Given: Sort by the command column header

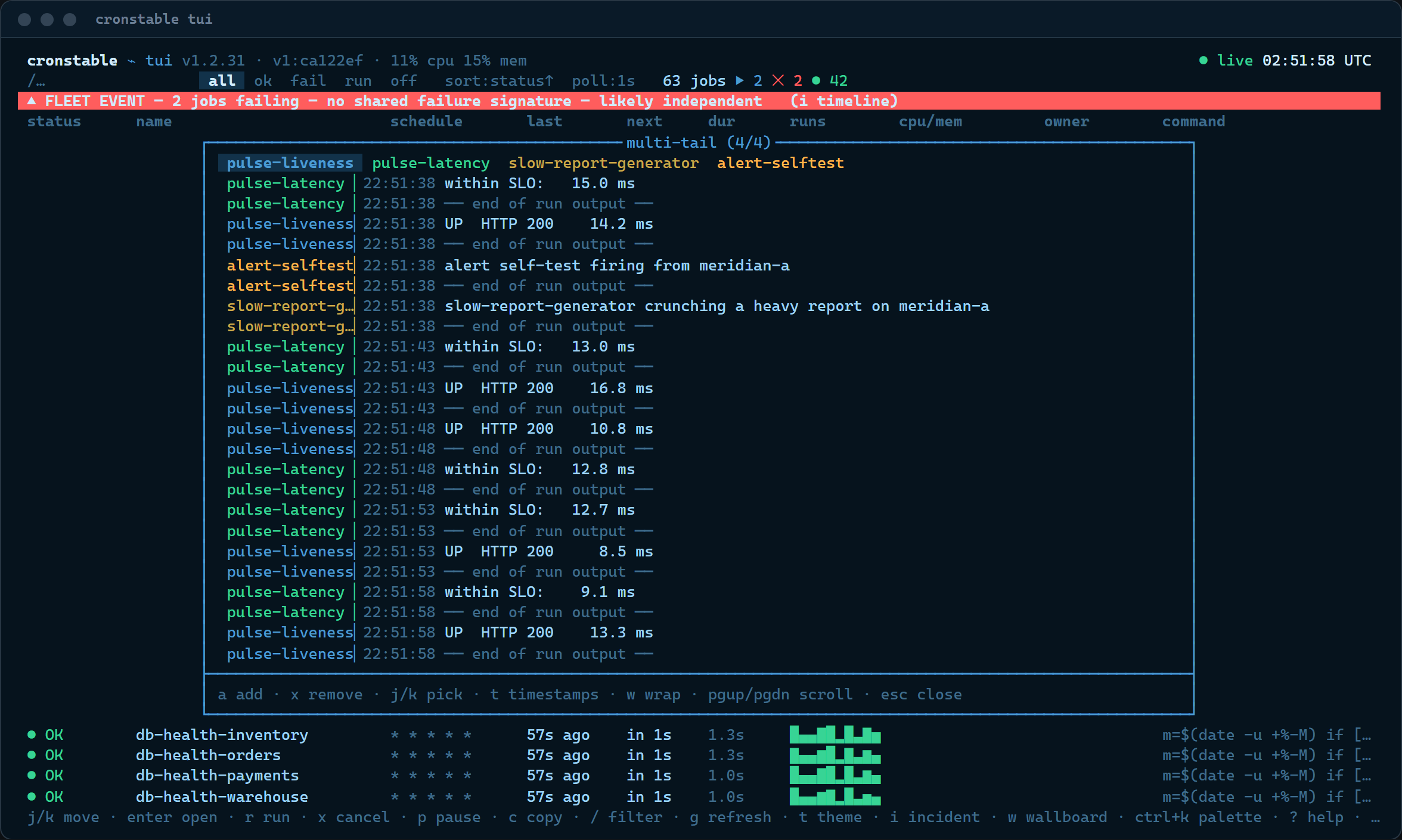Looking at the screenshot, I should [x=1193, y=122].
